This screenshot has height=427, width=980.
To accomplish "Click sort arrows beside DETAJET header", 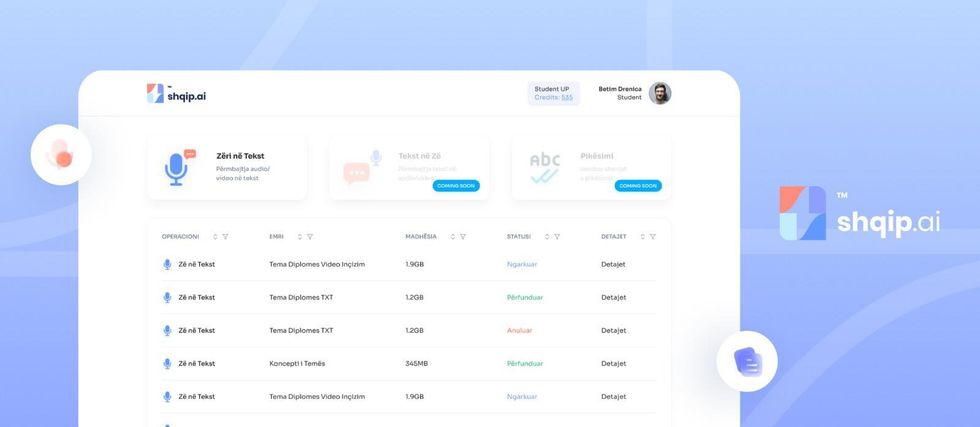I will 642,237.
